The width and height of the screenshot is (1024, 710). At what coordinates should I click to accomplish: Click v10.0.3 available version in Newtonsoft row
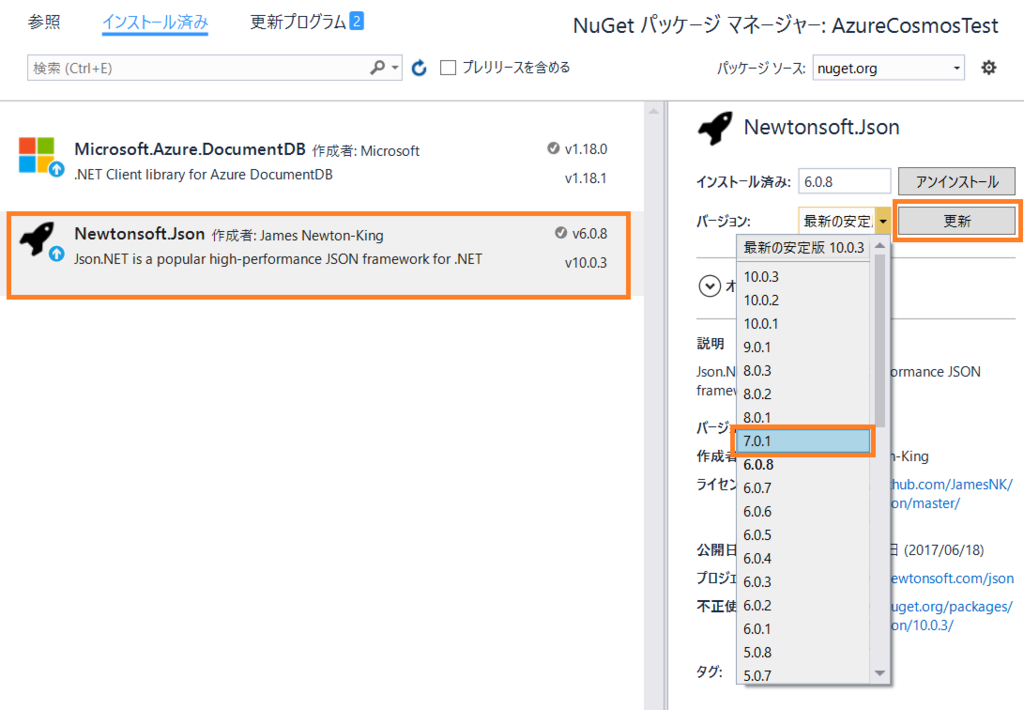pos(586,263)
